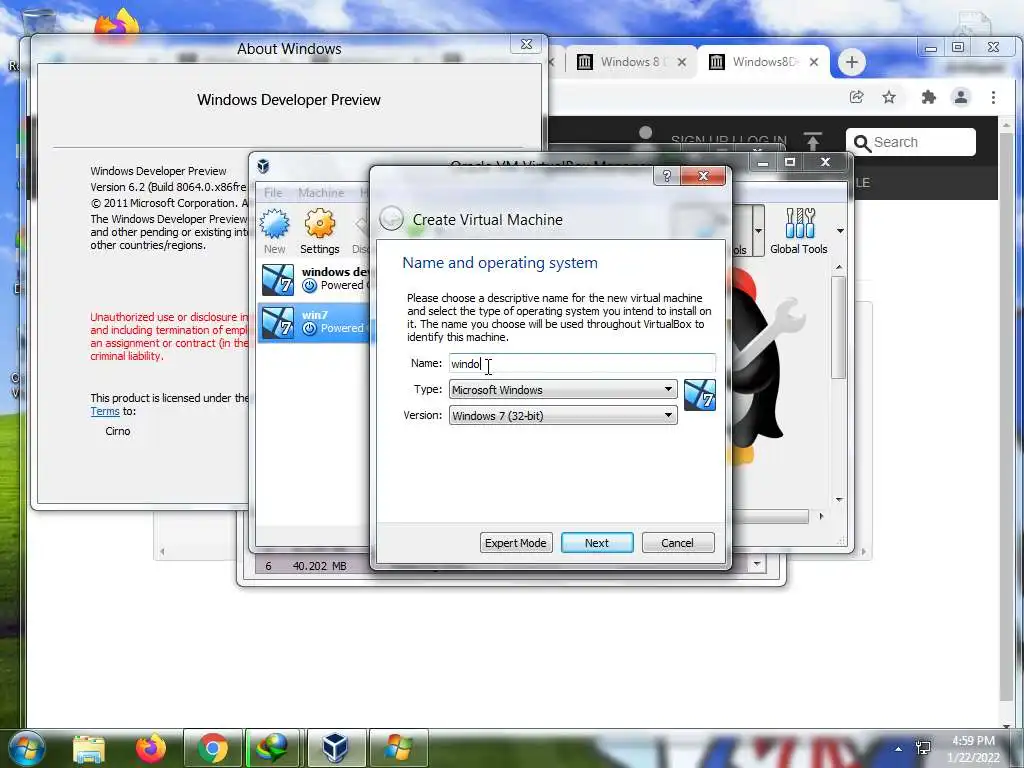Open the File menu in VirtualBox Manager
The width and height of the screenshot is (1024, 768).
[x=273, y=193]
